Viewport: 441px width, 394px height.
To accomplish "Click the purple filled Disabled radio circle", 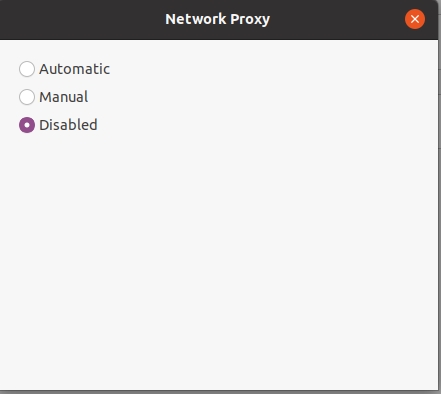I will pos(27,125).
